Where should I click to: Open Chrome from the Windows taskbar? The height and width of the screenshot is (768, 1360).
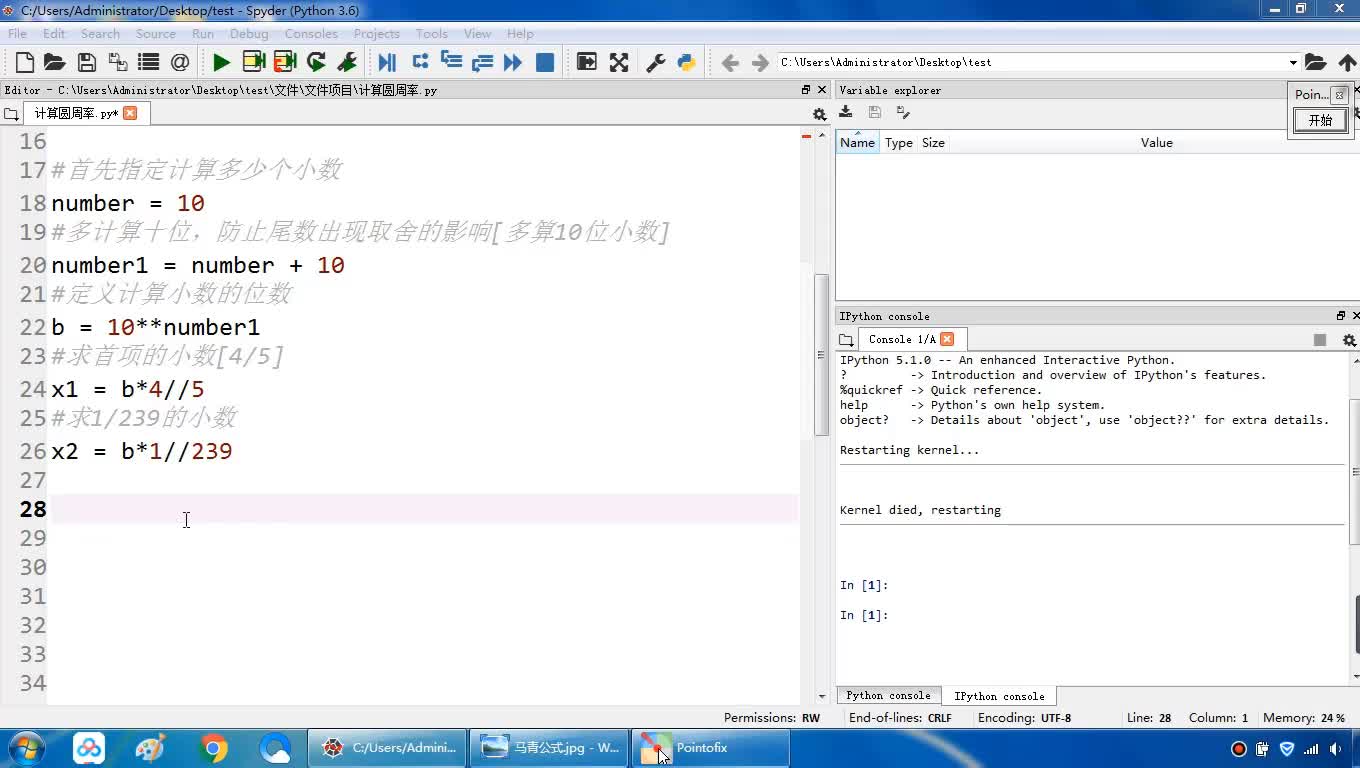click(x=213, y=748)
